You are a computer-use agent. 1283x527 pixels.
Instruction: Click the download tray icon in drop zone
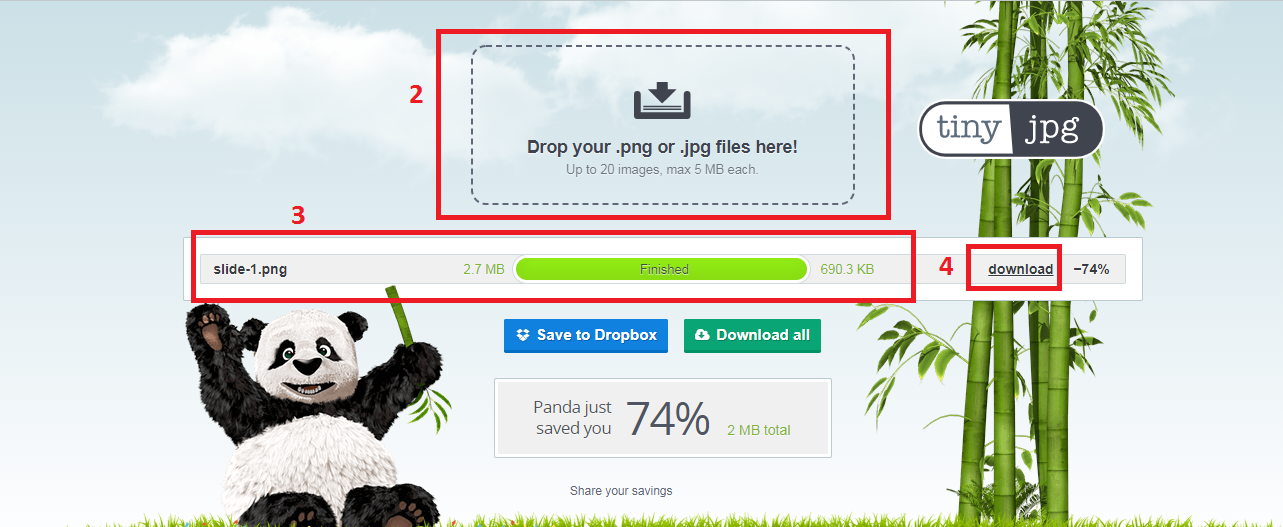click(662, 102)
